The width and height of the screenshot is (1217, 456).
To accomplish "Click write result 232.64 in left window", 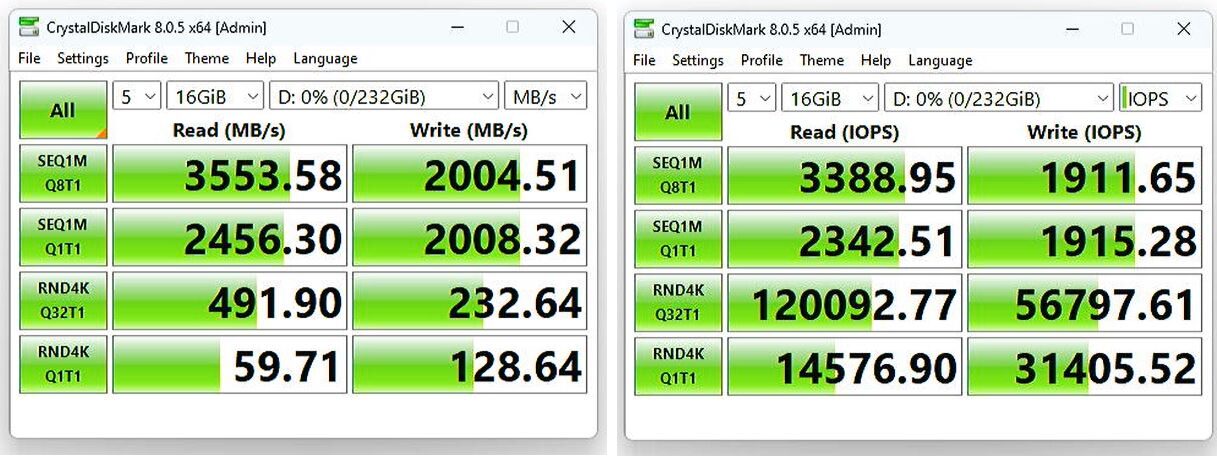I will (469, 301).
